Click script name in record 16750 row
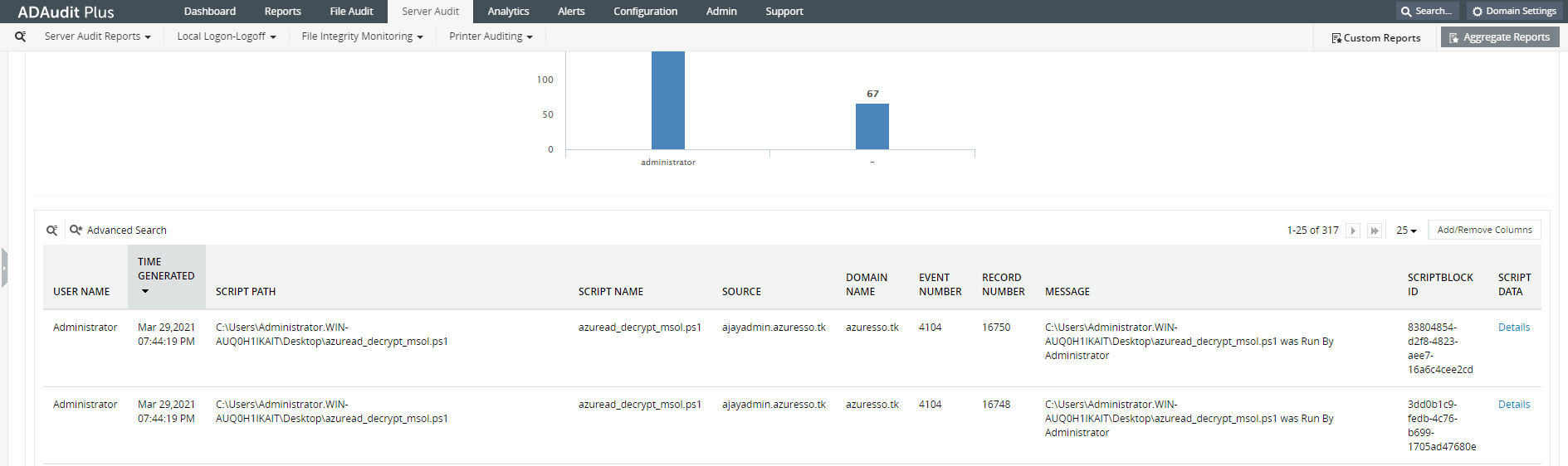The image size is (1568, 466). point(640,328)
